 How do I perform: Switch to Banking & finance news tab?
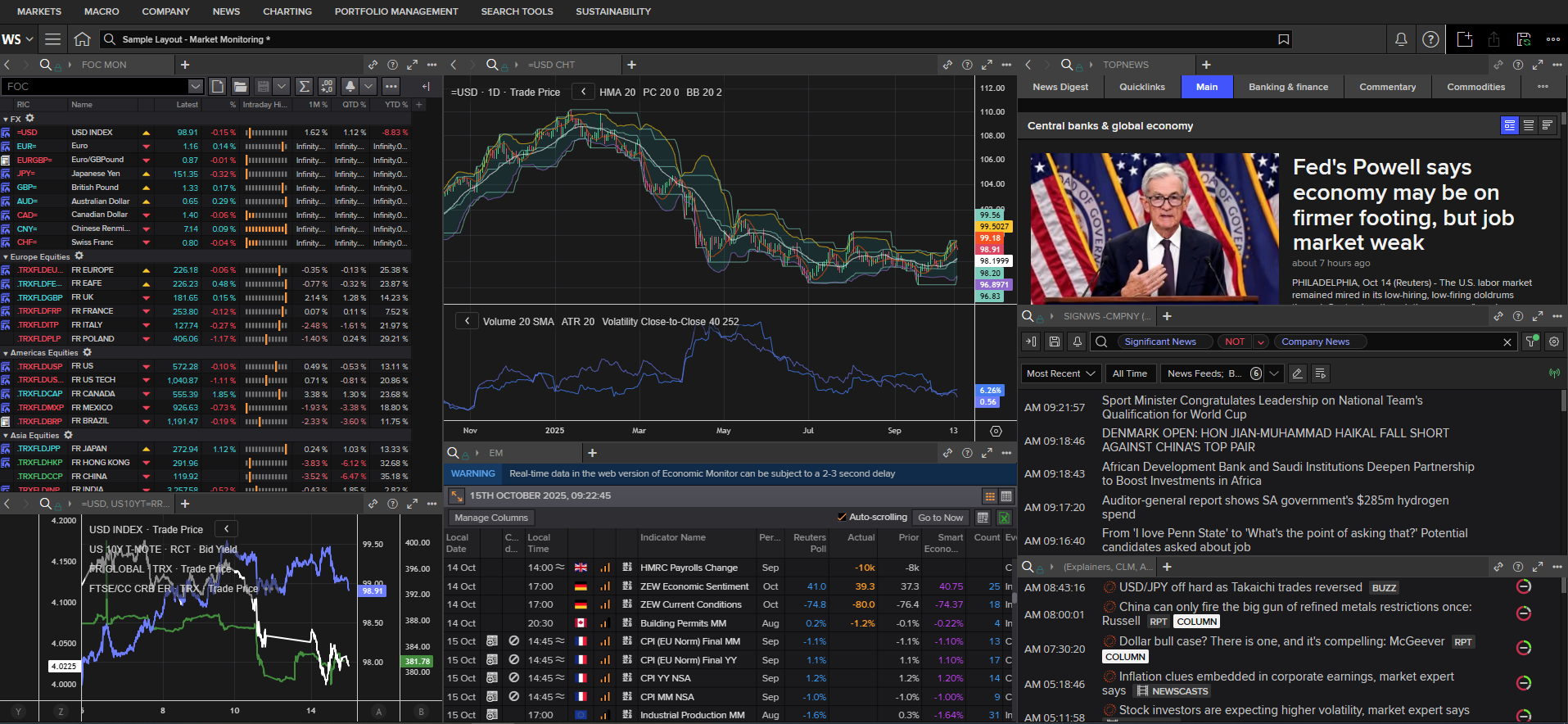pos(1288,87)
